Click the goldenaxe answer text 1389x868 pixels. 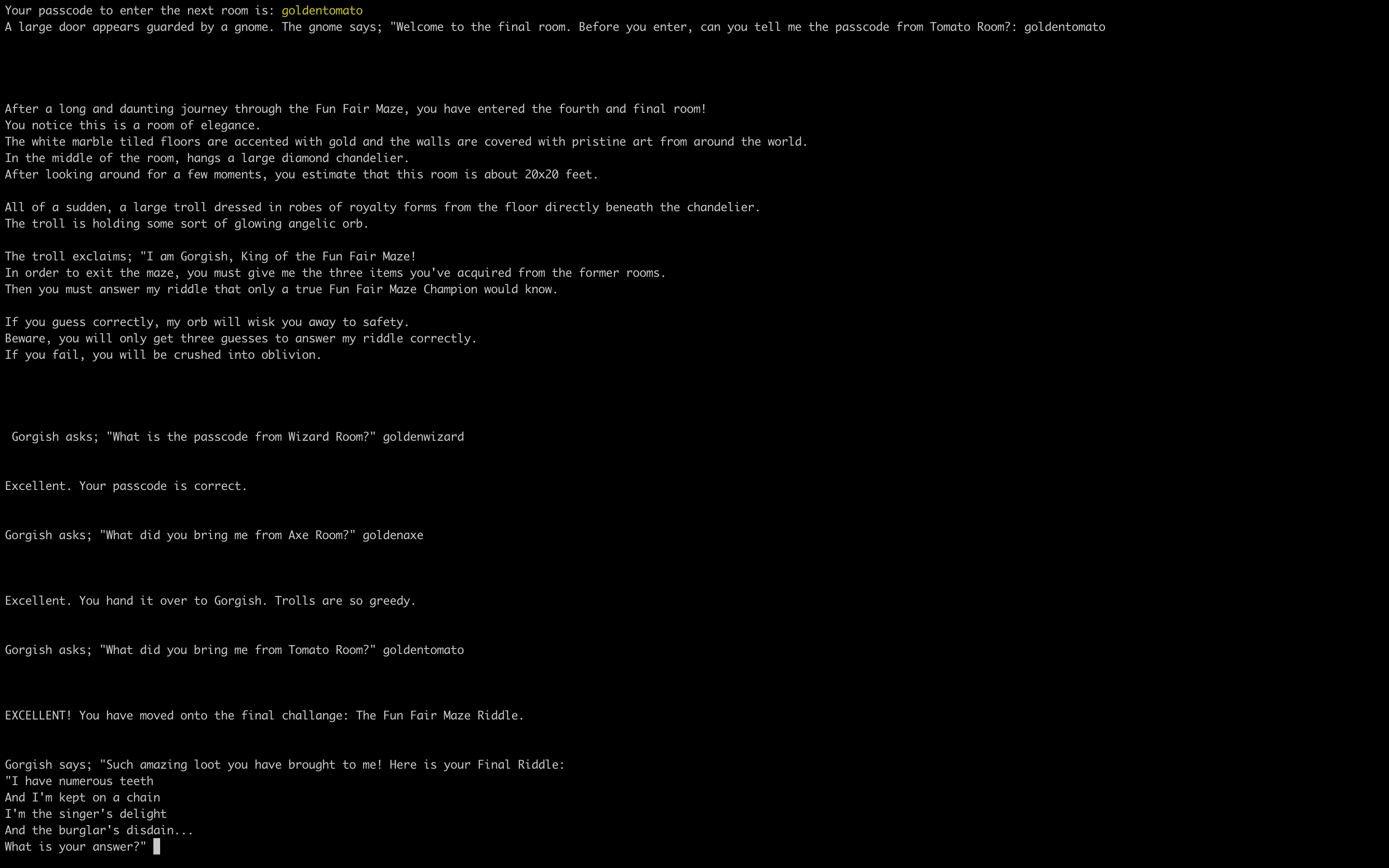click(x=393, y=535)
